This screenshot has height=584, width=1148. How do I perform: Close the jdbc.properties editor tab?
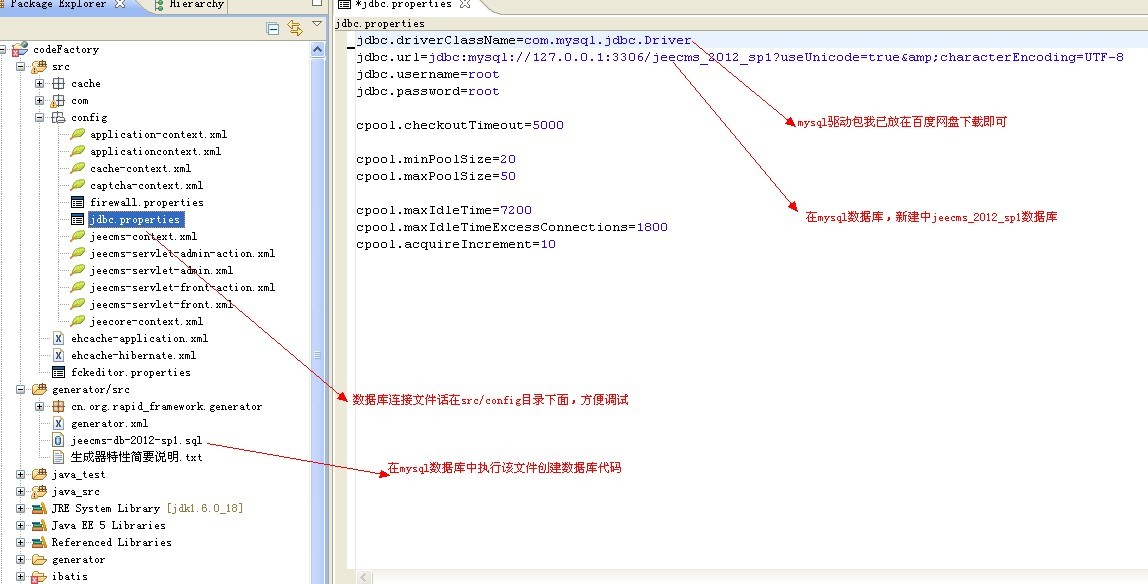[x=464, y=4]
